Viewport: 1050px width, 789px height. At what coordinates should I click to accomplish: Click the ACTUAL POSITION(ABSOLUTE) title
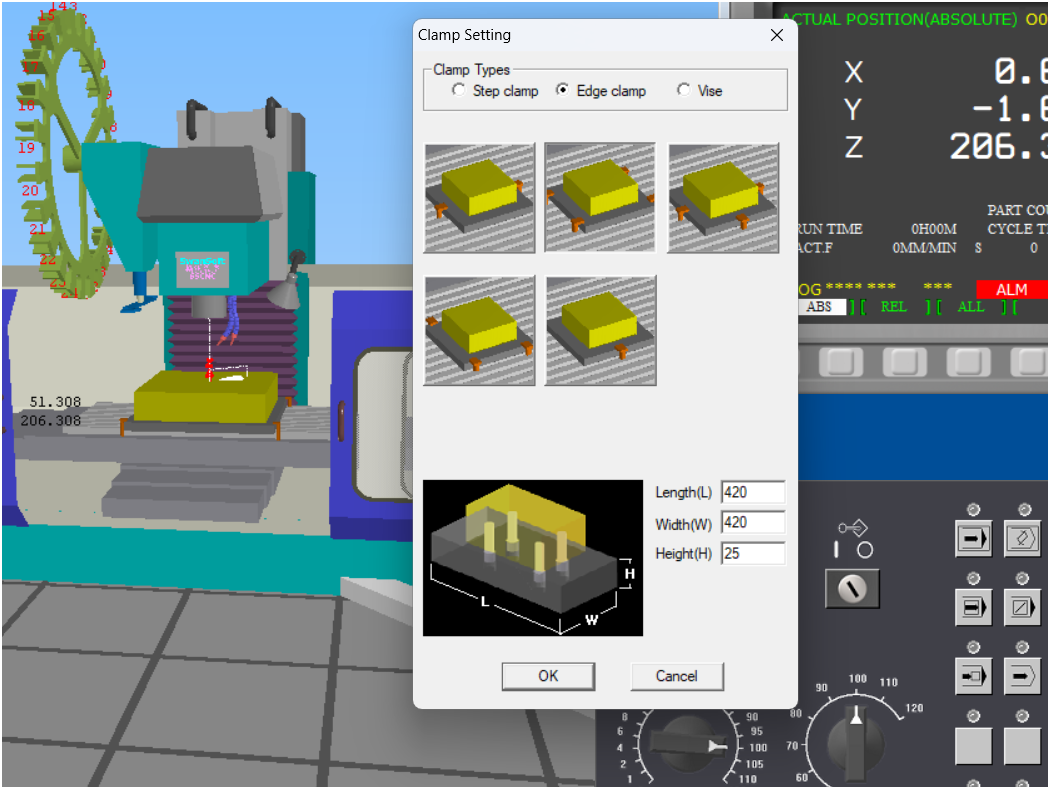pos(899,19)
